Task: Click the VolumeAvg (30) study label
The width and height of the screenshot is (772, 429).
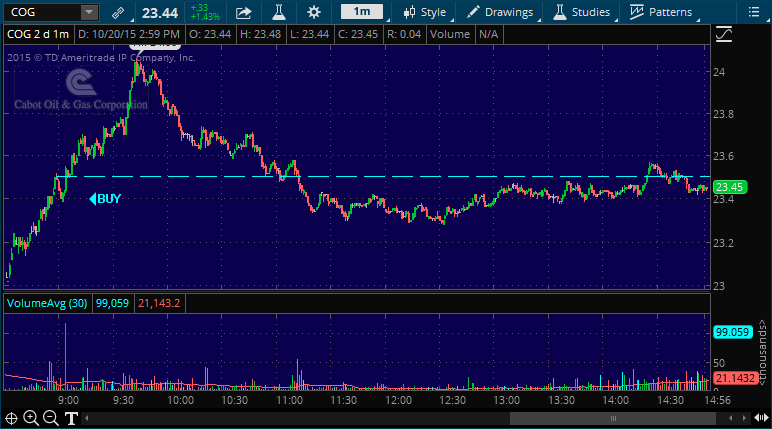Action: [x=47, y=303]
